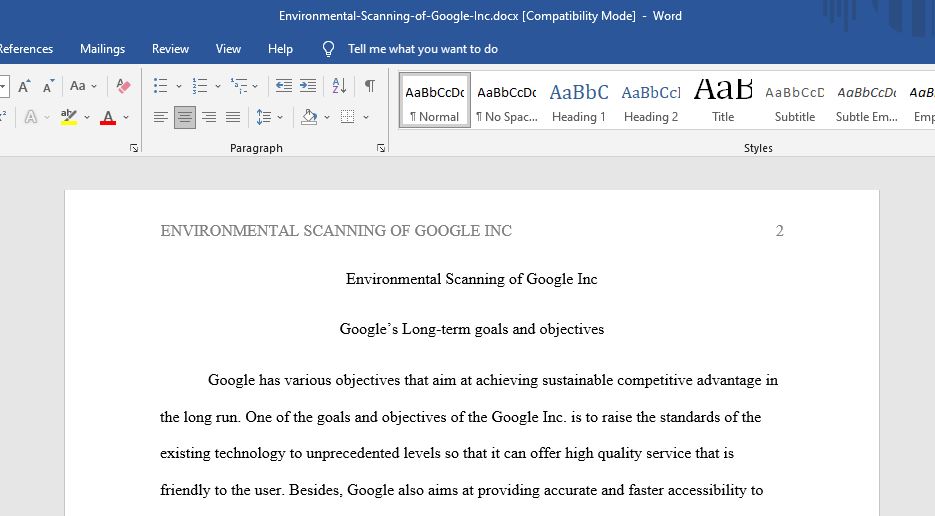
Task: Switch to the Review tab
Action: point(171,49)
